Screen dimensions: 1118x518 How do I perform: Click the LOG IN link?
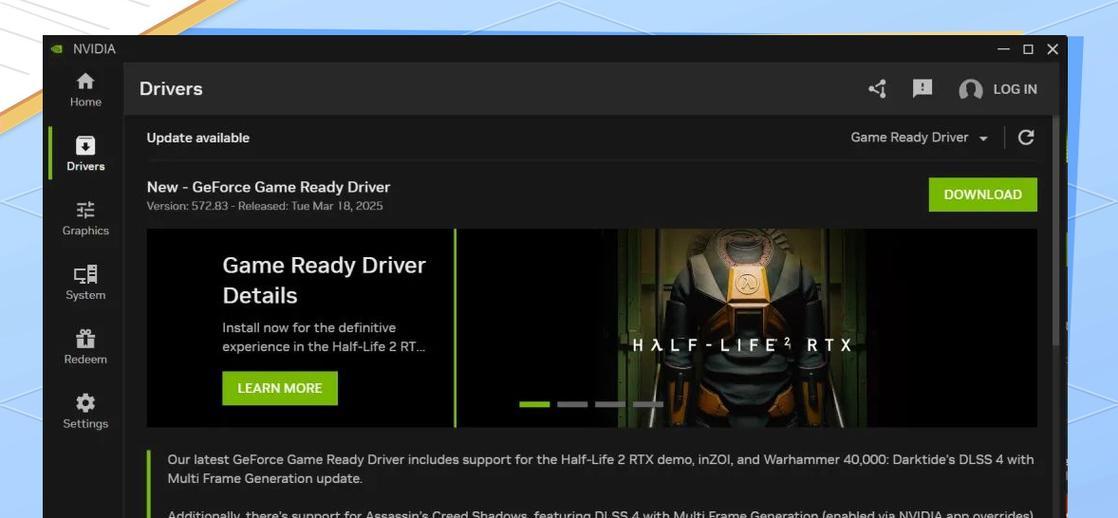(1015, 89)
